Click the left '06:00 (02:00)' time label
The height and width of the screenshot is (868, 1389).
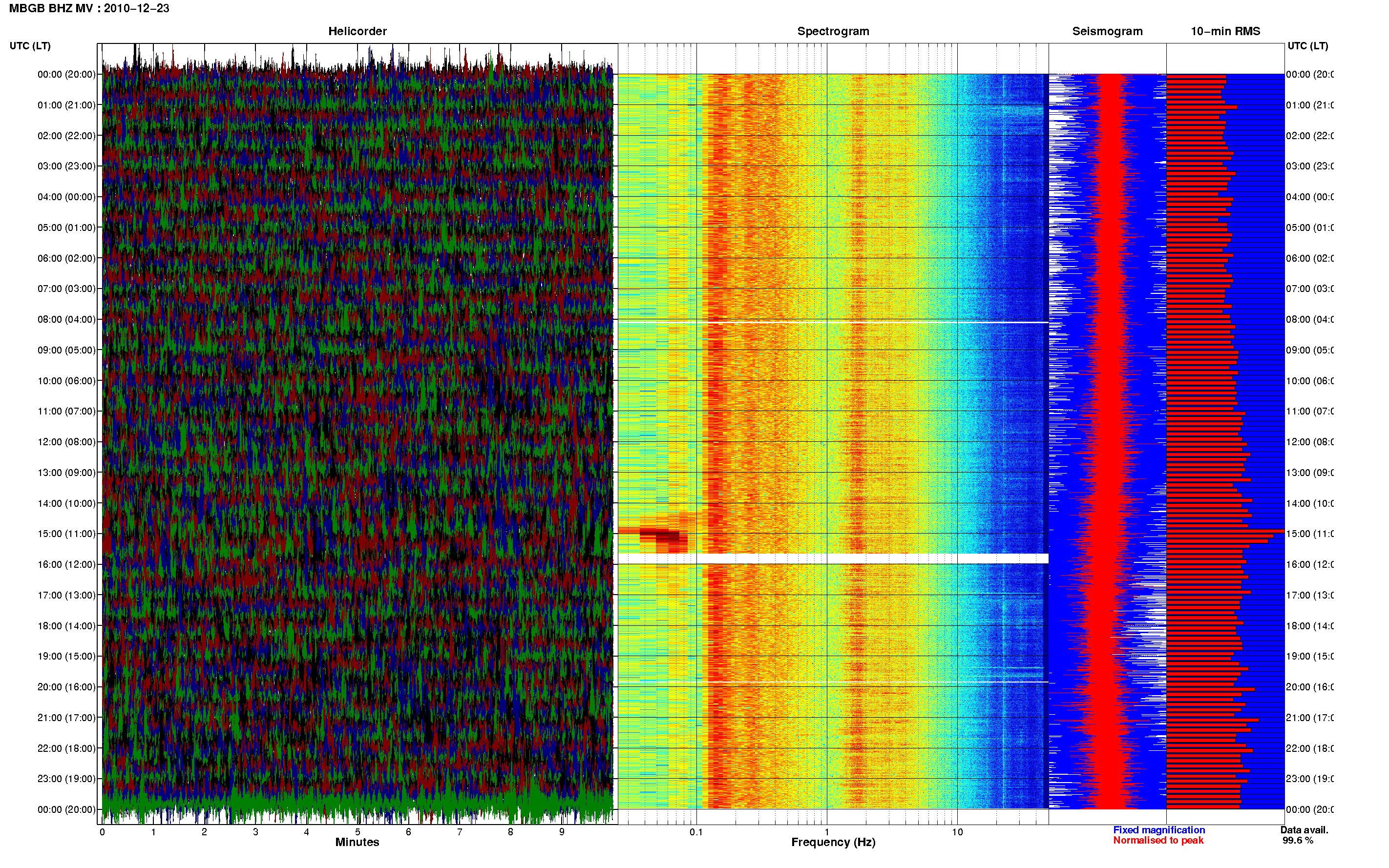pos(66,258)
